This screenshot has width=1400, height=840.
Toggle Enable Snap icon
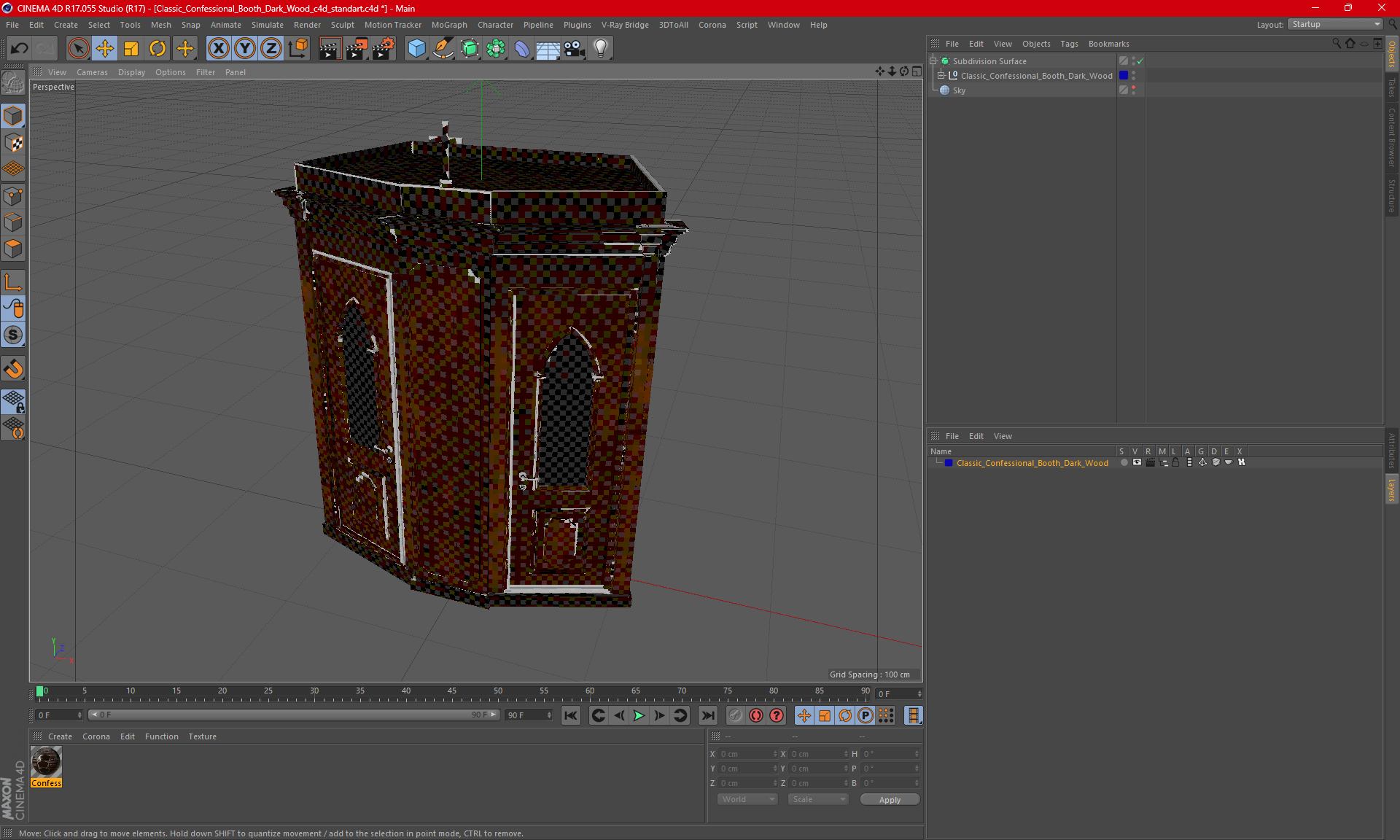13,369
